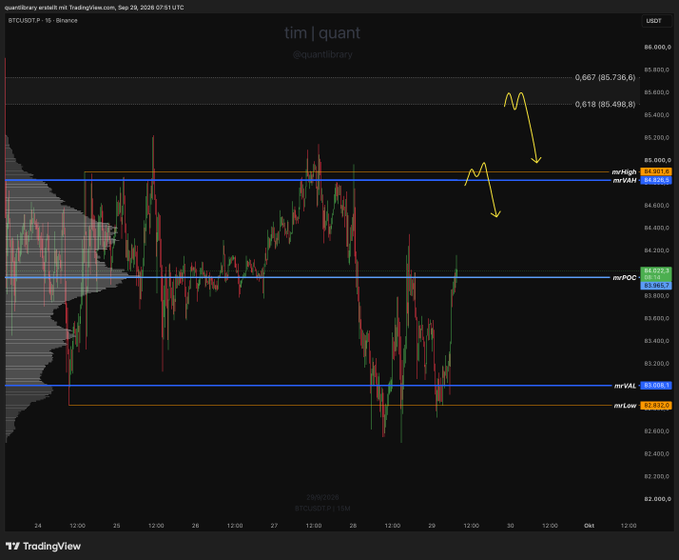679x560 pixels.
Task: Select the mrLow line label
Action: click(x=625, y=405)
